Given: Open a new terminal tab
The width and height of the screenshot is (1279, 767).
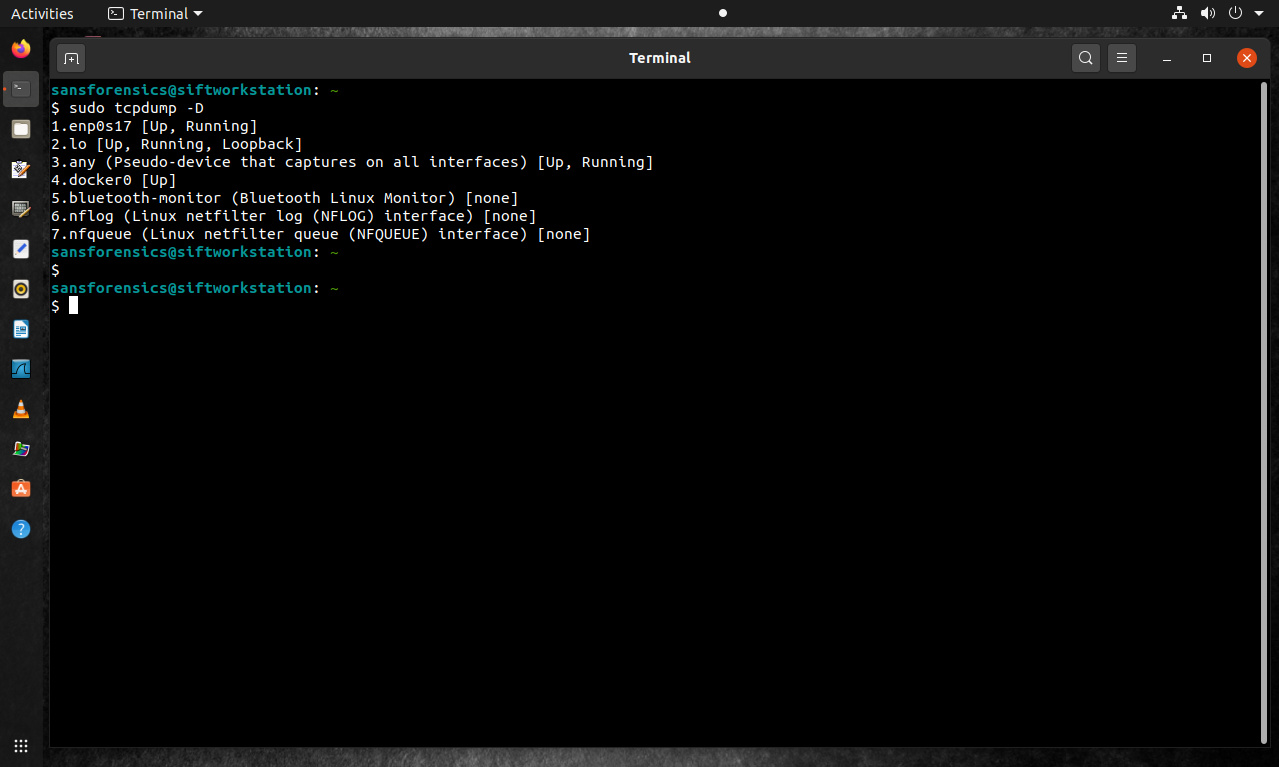Looking at the screenshot, I should point(71,58).
